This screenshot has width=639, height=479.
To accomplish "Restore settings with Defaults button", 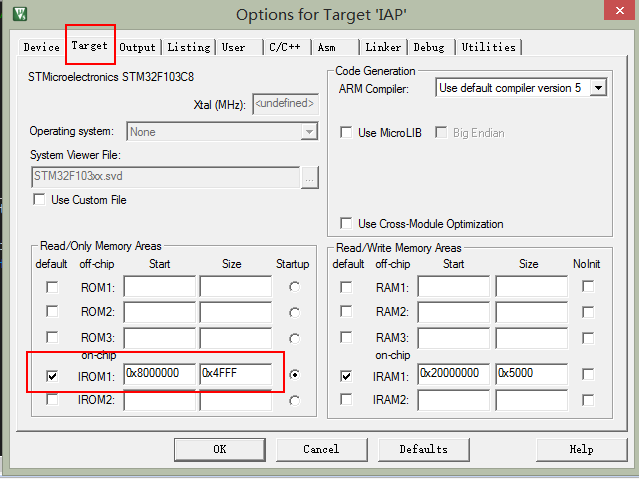I will [x=424, y=449].
